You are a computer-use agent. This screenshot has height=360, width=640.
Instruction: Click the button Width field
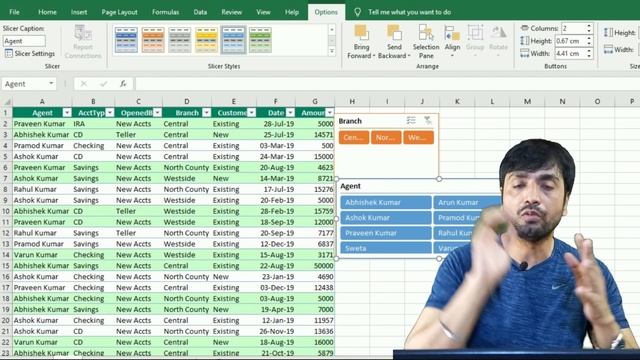pos(570,53)
